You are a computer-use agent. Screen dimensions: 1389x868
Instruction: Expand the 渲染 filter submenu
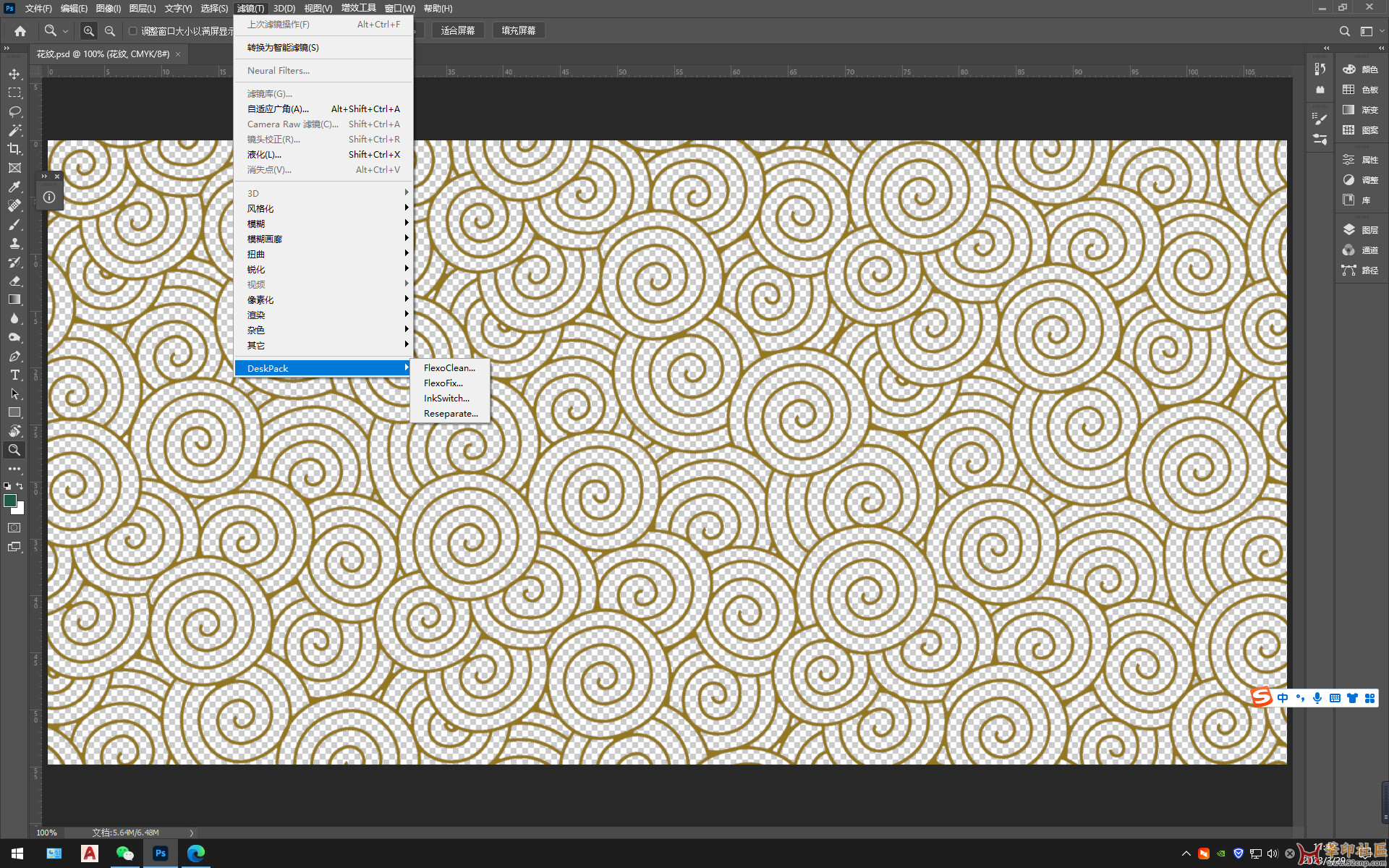(x=323, y=315)
